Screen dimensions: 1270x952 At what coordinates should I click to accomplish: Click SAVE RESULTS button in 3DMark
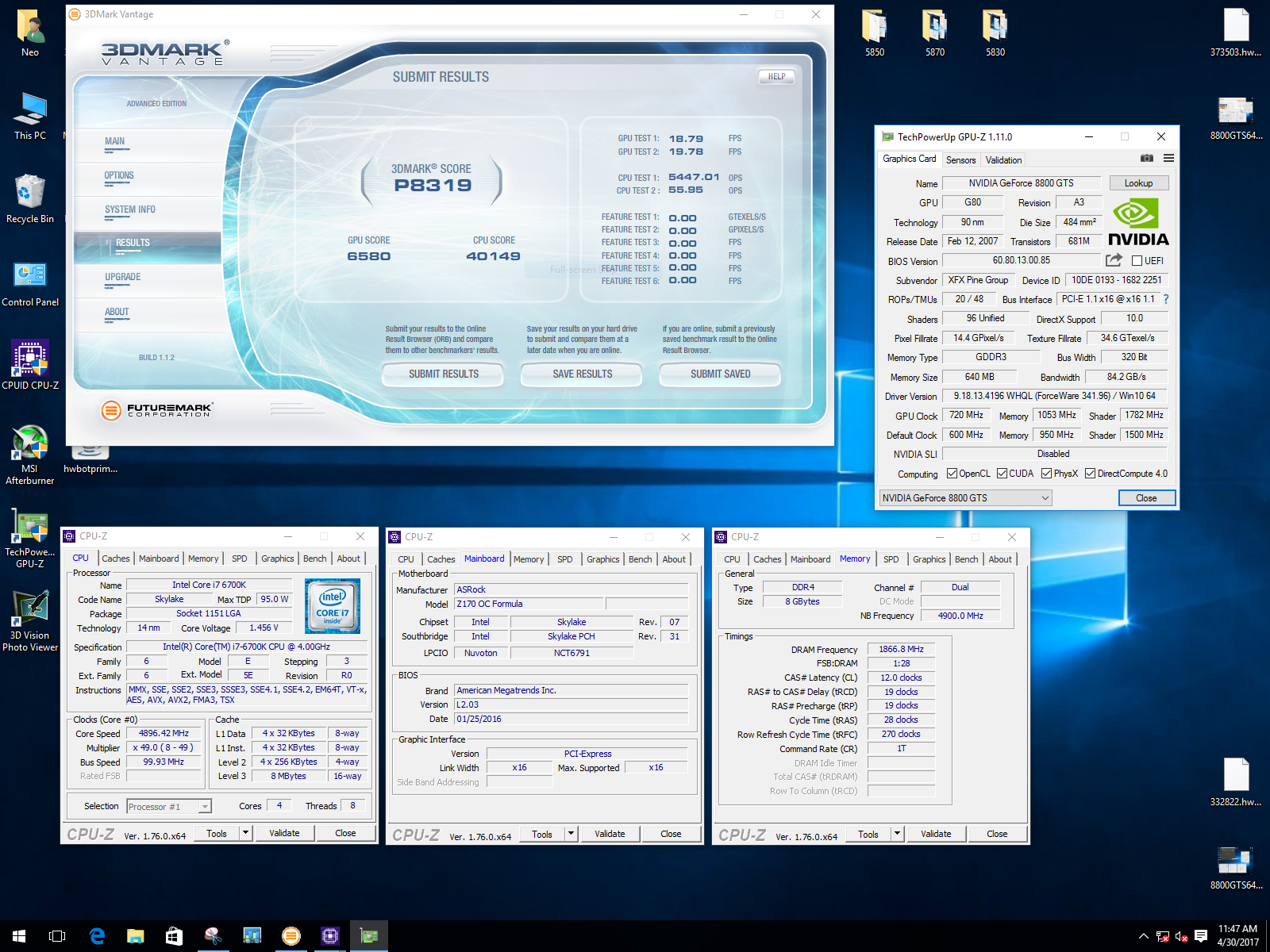click(x=583, y=374)
